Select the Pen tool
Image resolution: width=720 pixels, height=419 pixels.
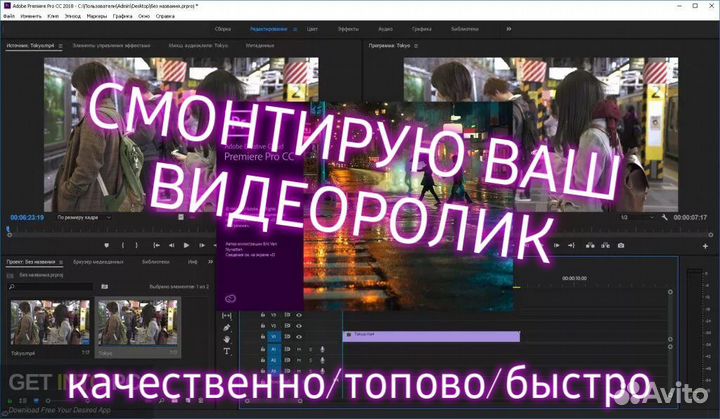coord(227,328)
